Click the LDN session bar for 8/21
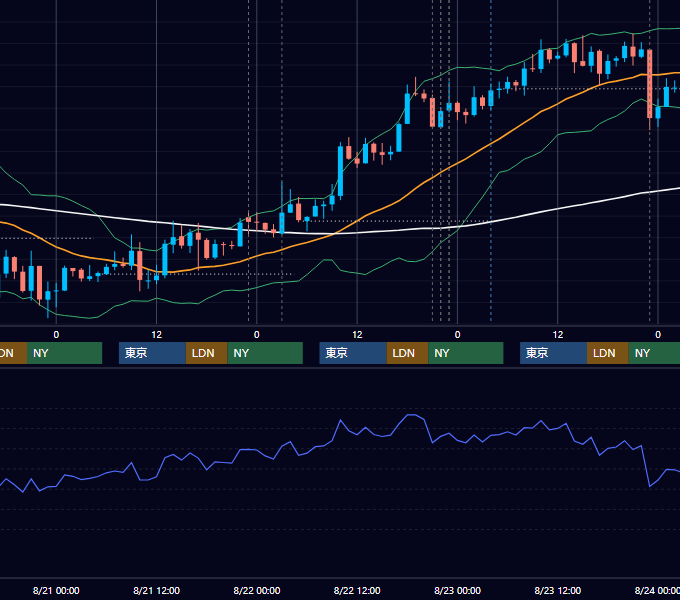The width and height of the screenshot is (680, 600). (206, 353)
